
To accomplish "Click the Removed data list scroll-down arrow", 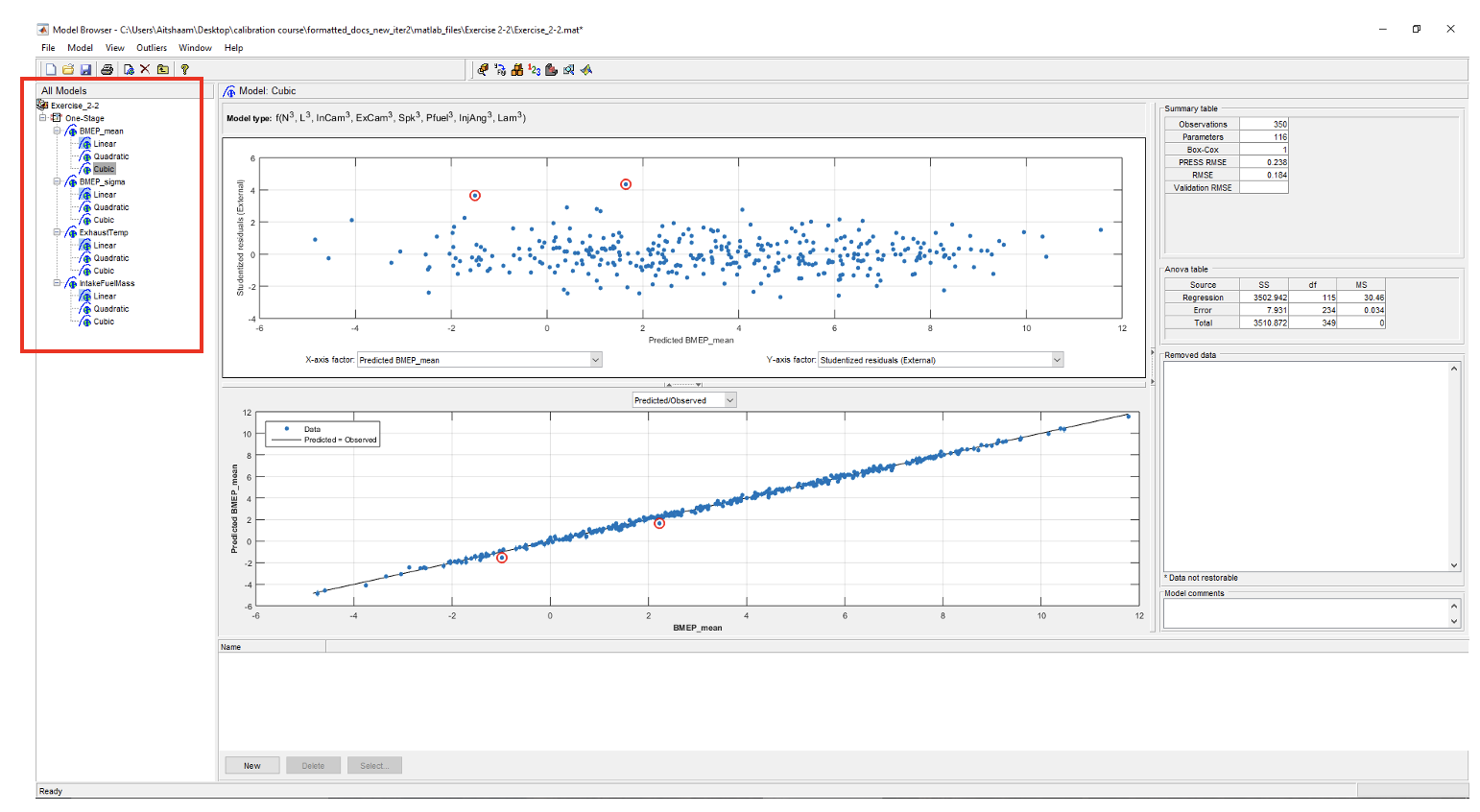I will point(1454,565).
